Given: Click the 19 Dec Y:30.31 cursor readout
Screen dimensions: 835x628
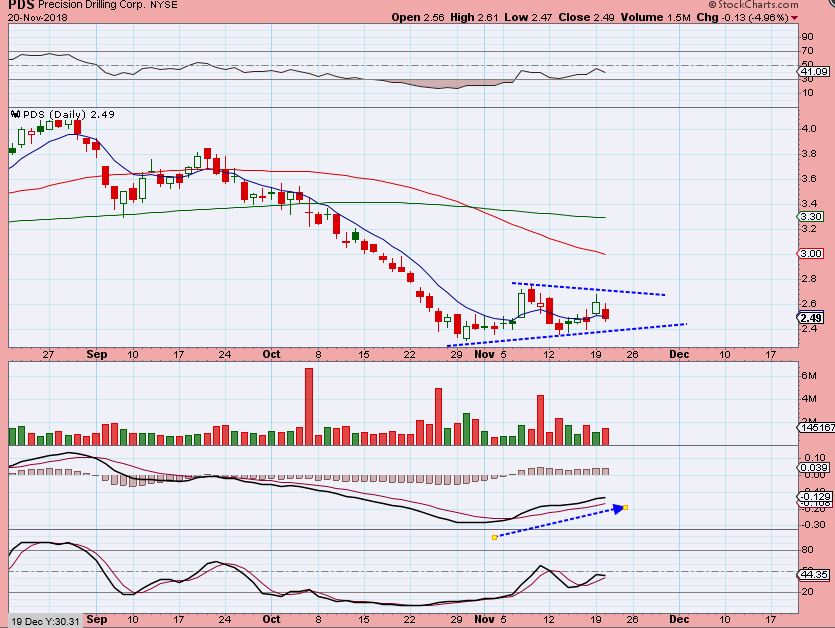Looking at the screenshot, I should (x=45, y=622).
